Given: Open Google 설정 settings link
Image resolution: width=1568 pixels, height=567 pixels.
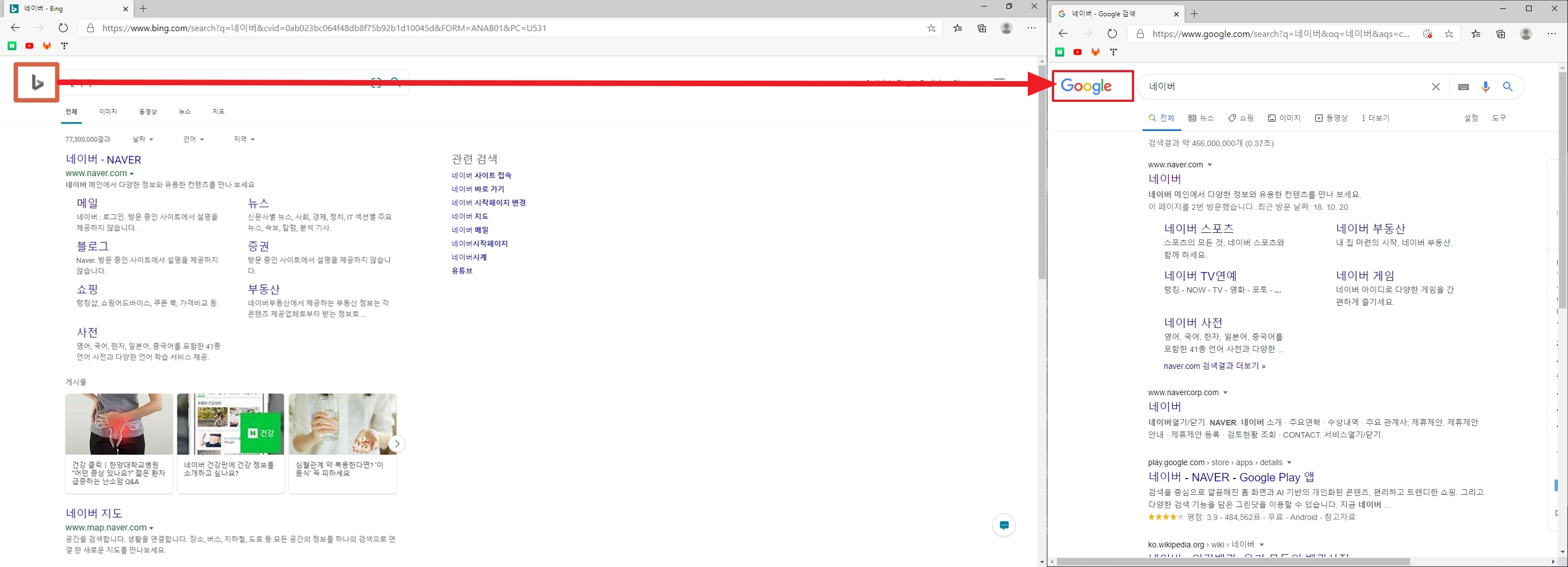Looking at the screenshot, I should (1471, 118).
